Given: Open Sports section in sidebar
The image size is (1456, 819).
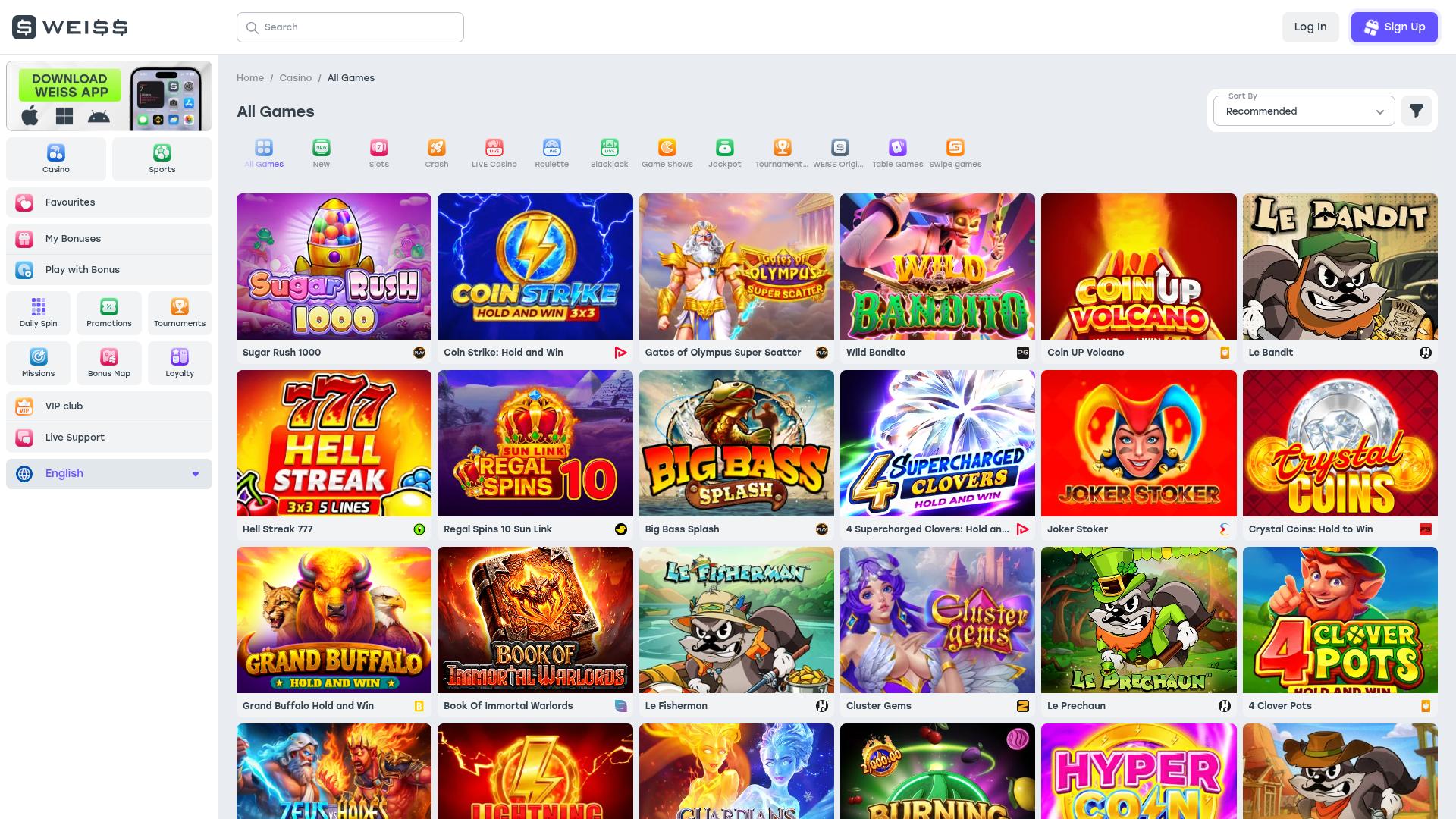Looking at the screenshot, I should (162, 159).
